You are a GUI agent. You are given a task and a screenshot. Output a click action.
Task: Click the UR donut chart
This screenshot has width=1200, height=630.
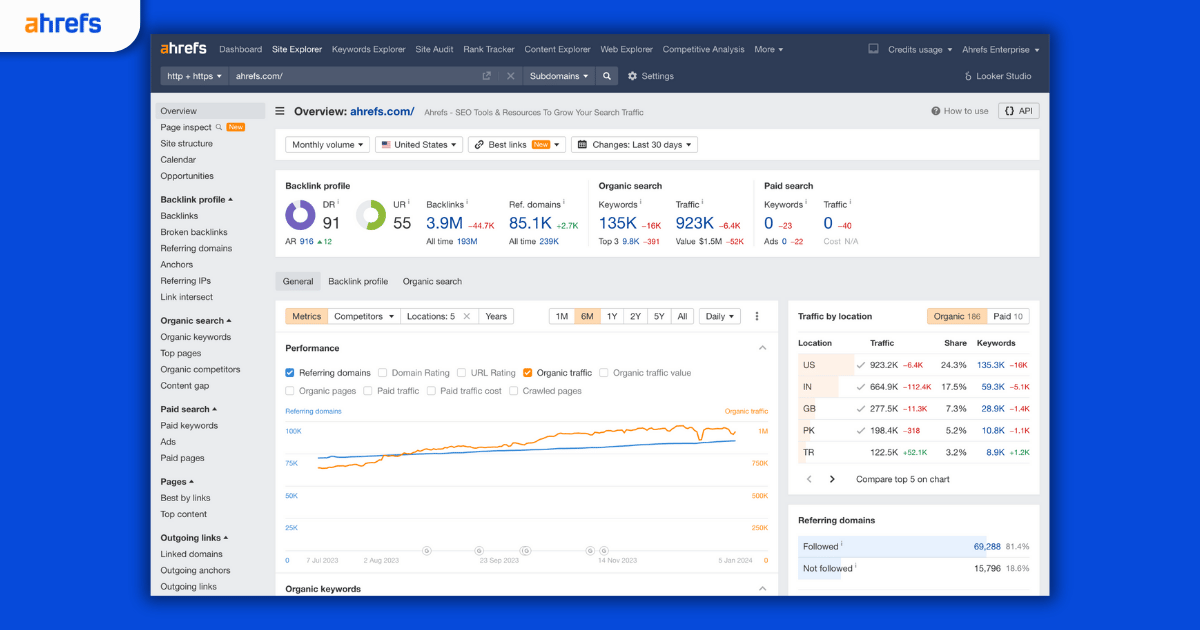tap(371, 215)
